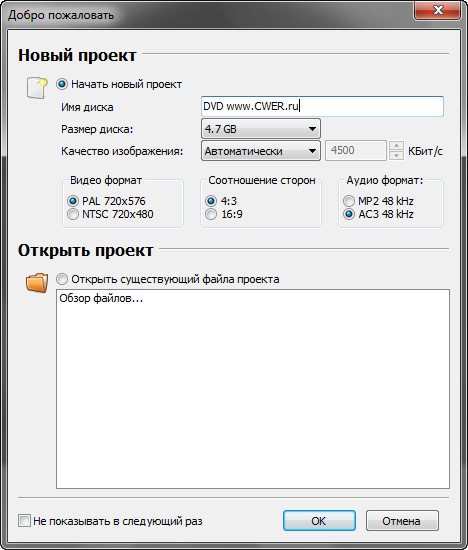Image resolution: width=468 pixels, height=550 pixels.
Task: Click the Новый проект heading
Action: (x=77, y=55)
